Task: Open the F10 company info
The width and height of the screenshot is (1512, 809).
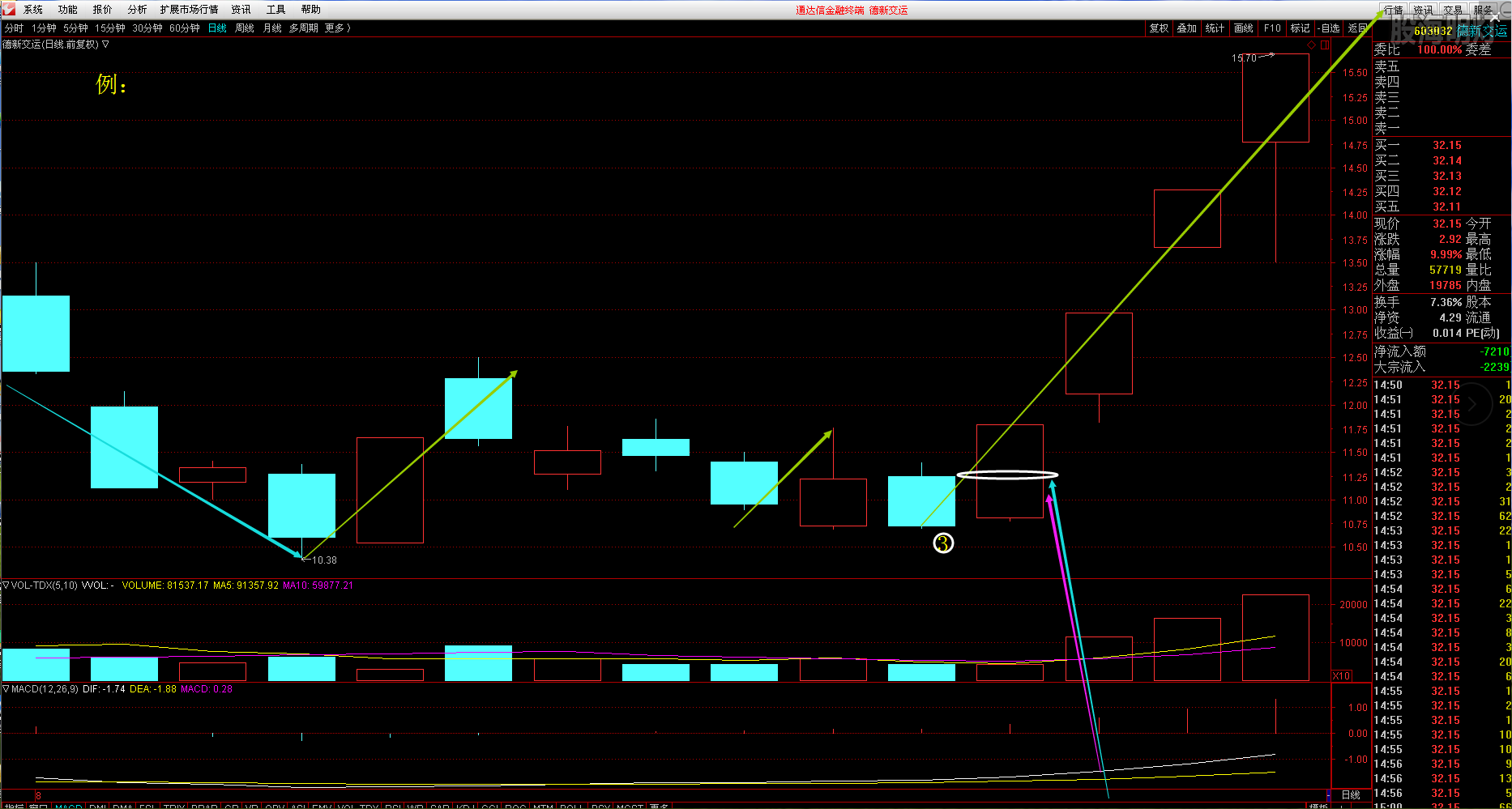Action: click(x=1272, y=28)
